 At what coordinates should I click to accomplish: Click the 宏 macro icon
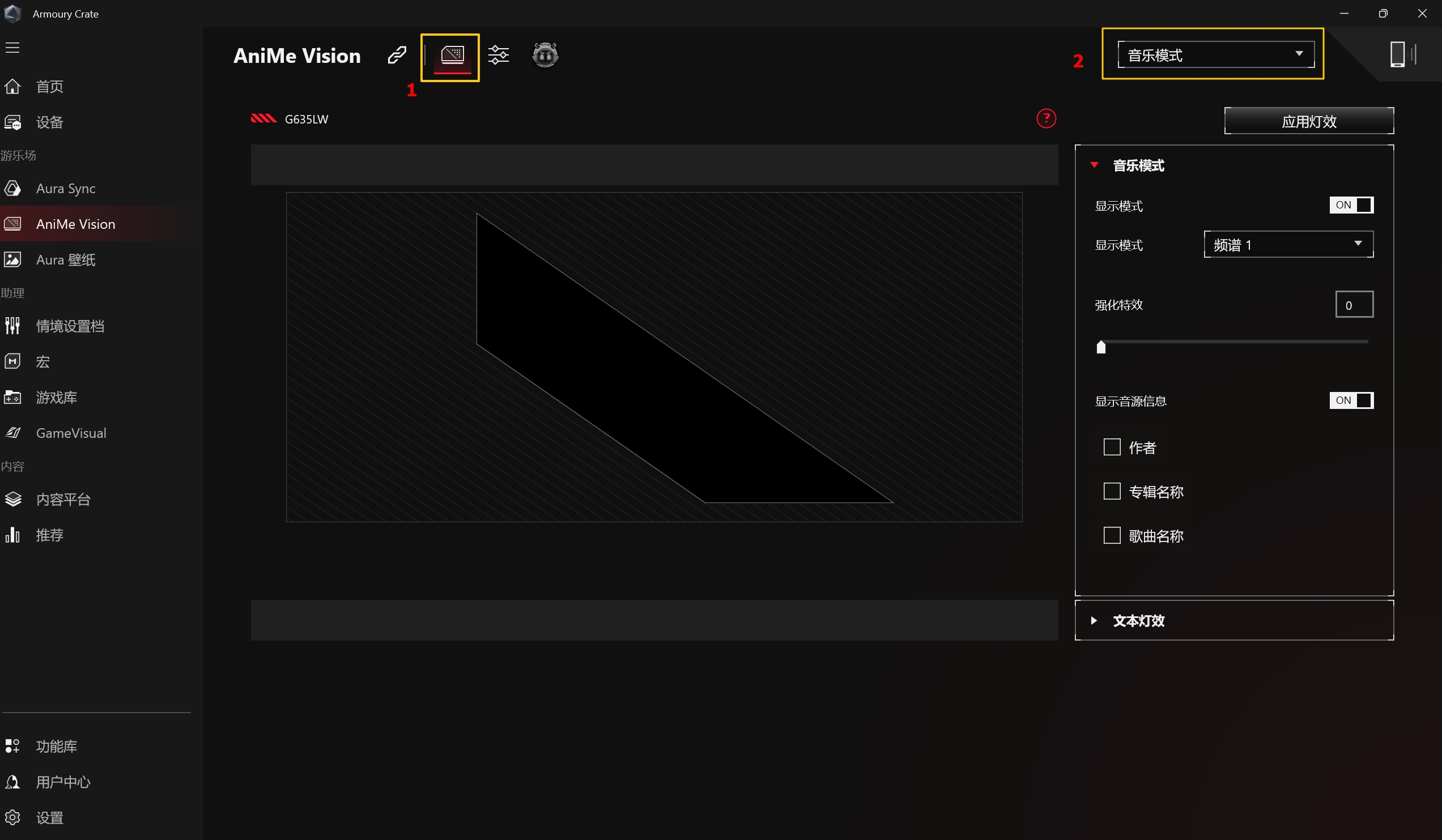pos(12,361)
